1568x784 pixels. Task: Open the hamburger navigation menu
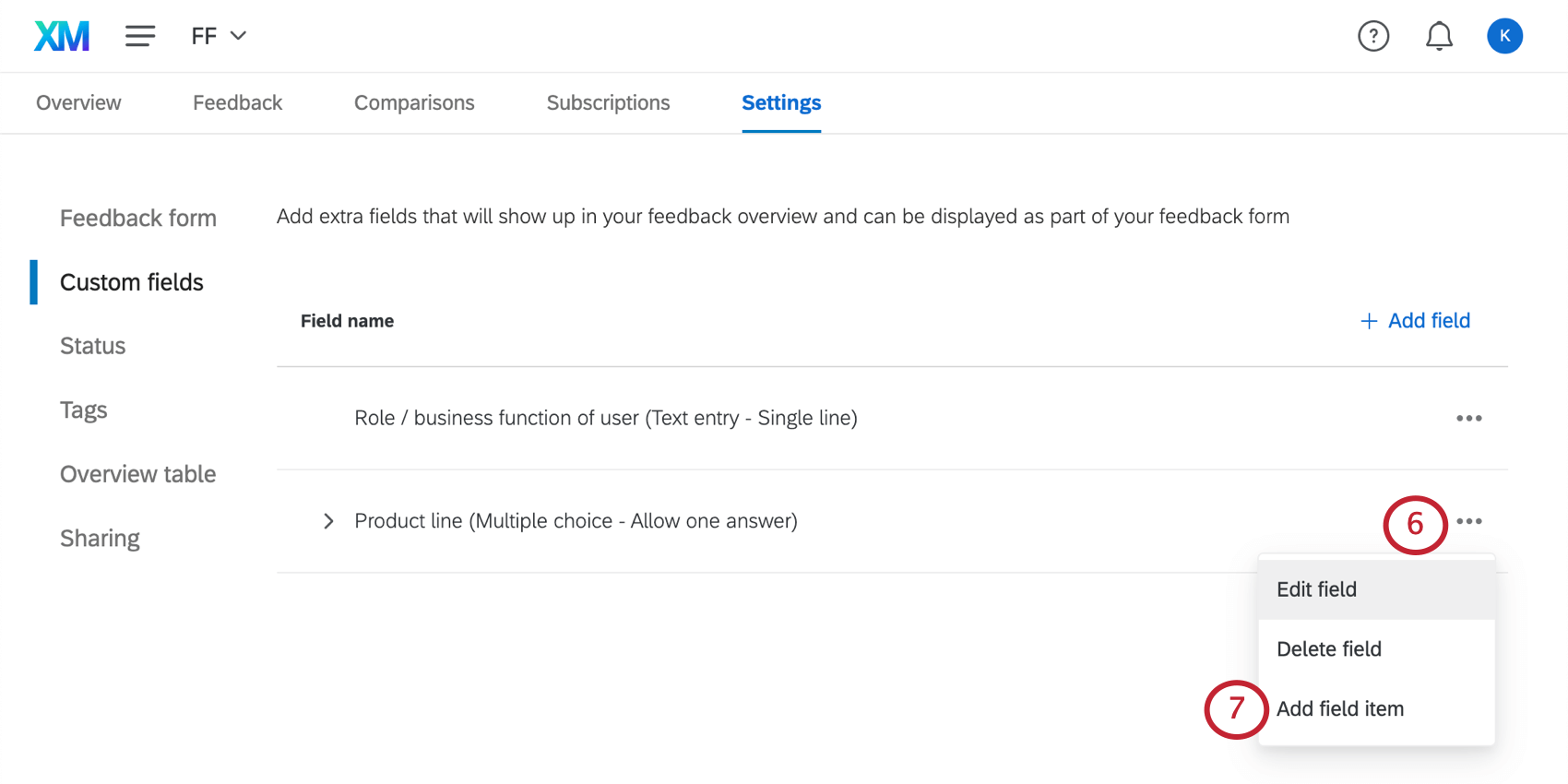[140, 35]
